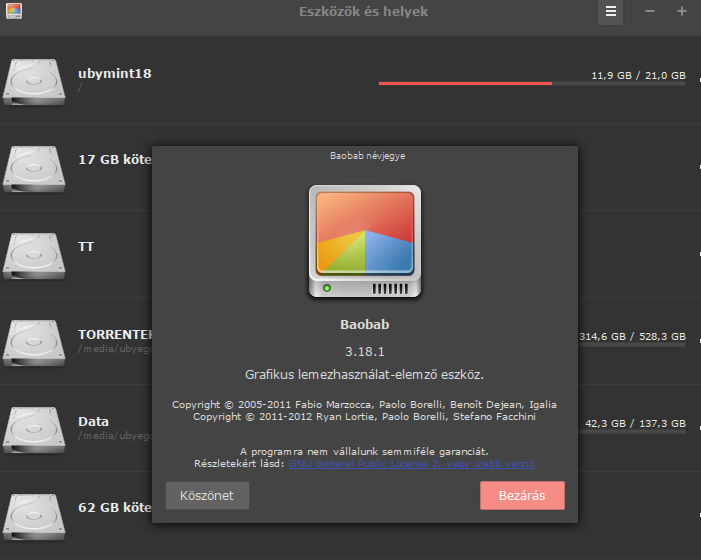Image resolution: width=701 pixels, height=560 pixels.
Task: Click the TORRENTEK drive icon
Action: point(34,343)
